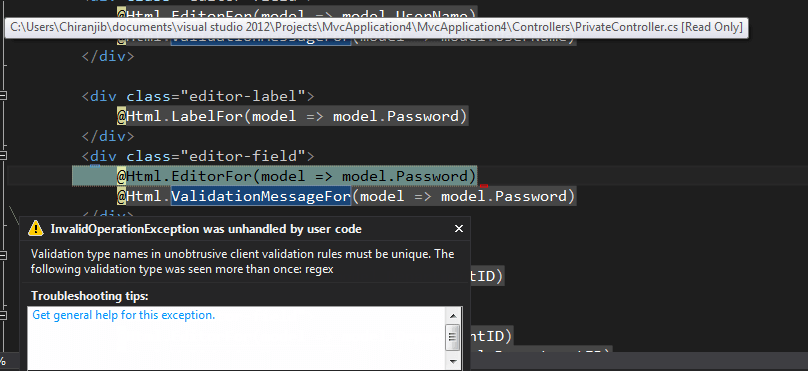Click the 'InvalidOperationException was unhandled by user code' title

(x=206, y=229)
